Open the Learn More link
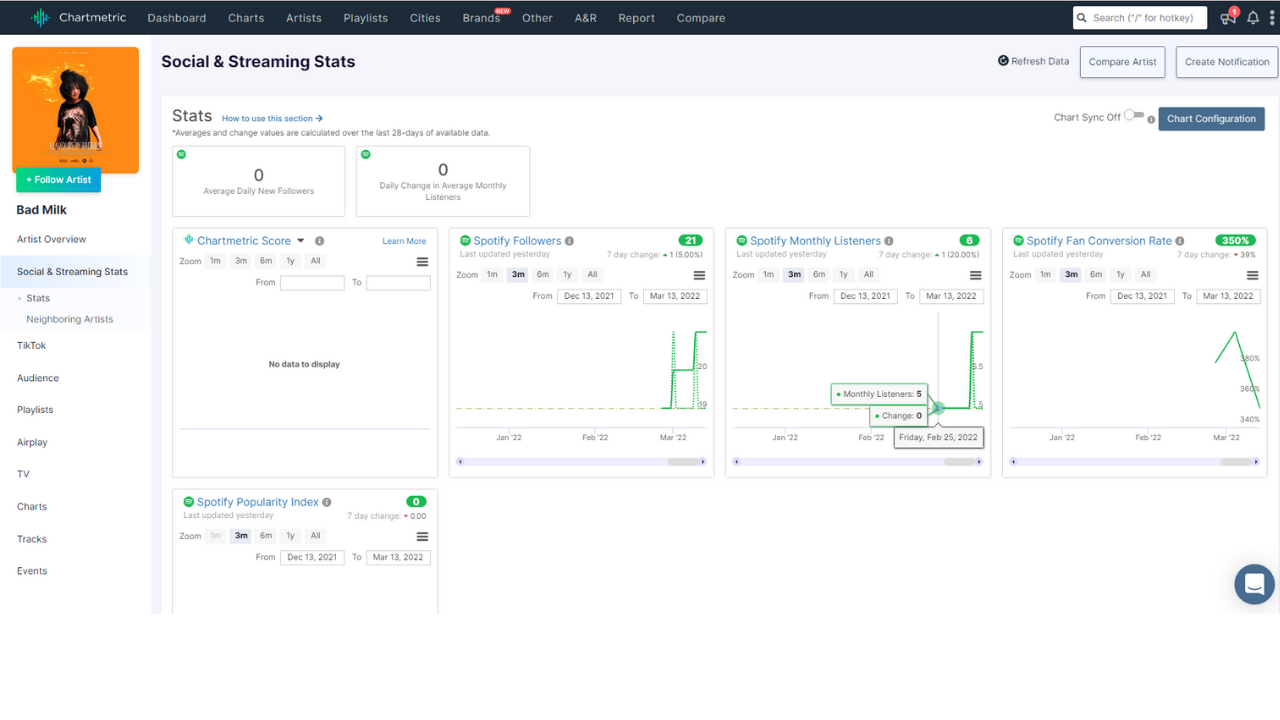Image resolution: width=1280 pixels, height=720 pixels. click(x=404, y=241)
